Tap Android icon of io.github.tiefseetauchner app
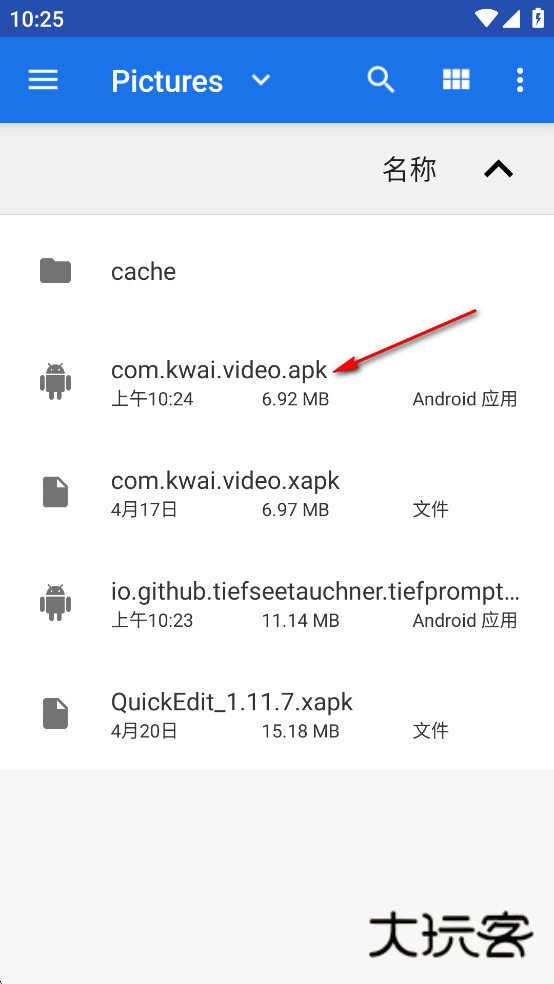 pyautogui.click(x=55, y=602)
